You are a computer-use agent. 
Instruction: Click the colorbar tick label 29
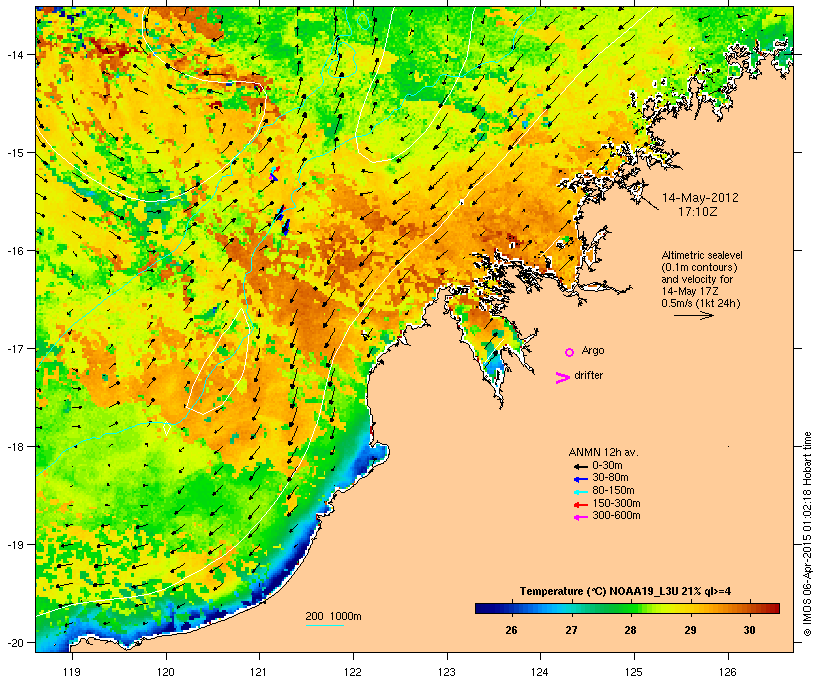click(690, 630)
